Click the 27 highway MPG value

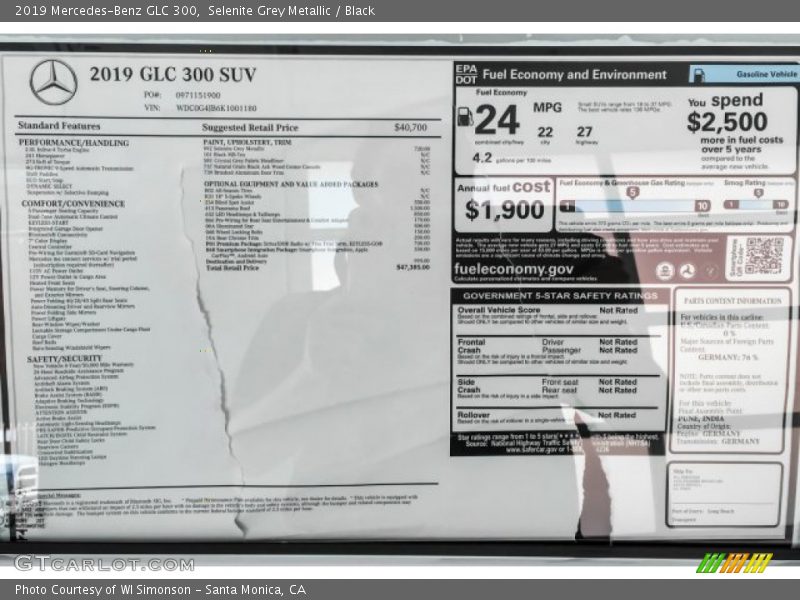(x=585, y=132)
